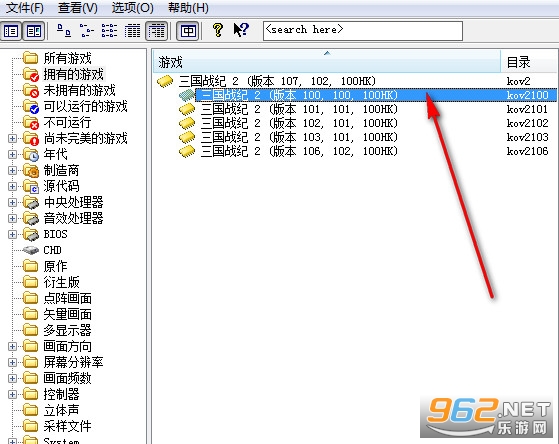Click the search here input box
The height and width of the screenshot is (444, 559).
point(363,31)
